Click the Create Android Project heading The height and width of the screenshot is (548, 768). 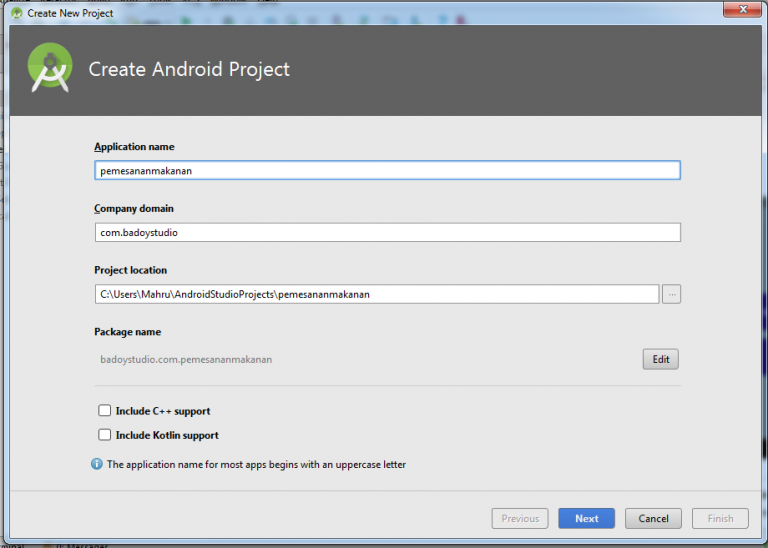point(189,70)
